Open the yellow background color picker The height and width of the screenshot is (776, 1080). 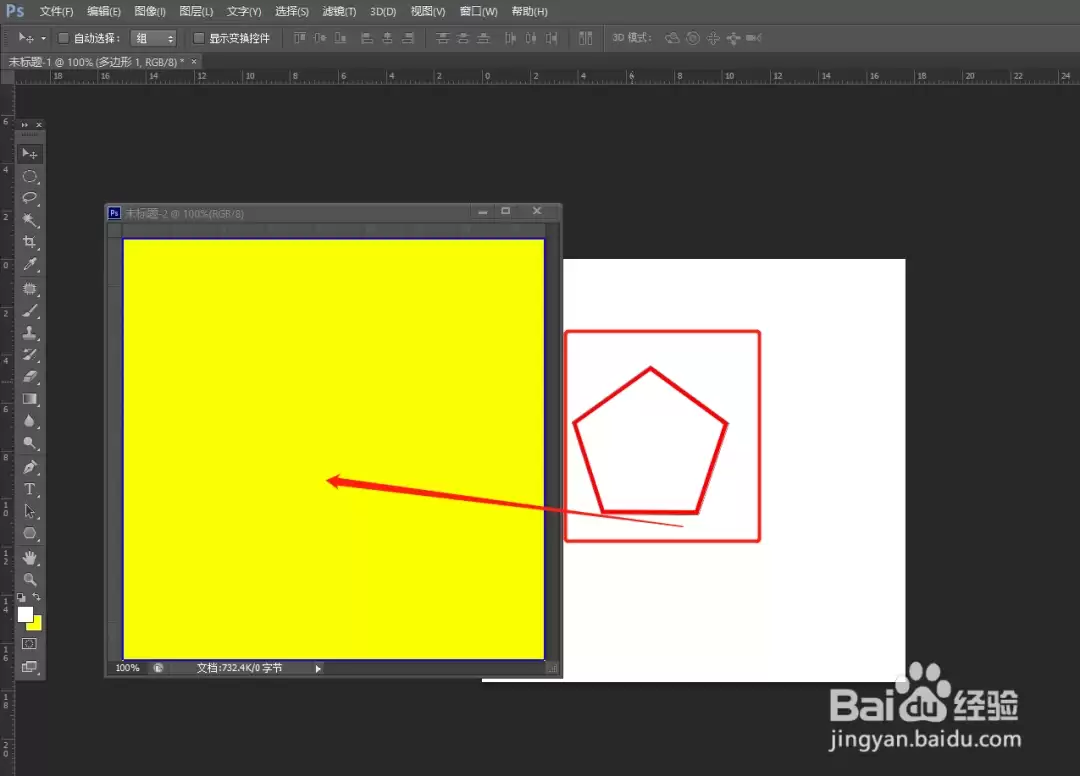pos(37,625)
